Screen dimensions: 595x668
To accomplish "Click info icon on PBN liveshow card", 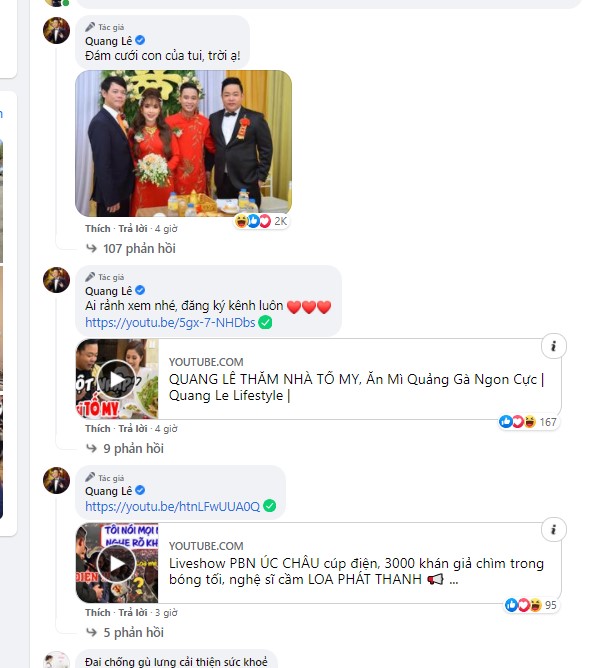I will click(x=553, y=530).
